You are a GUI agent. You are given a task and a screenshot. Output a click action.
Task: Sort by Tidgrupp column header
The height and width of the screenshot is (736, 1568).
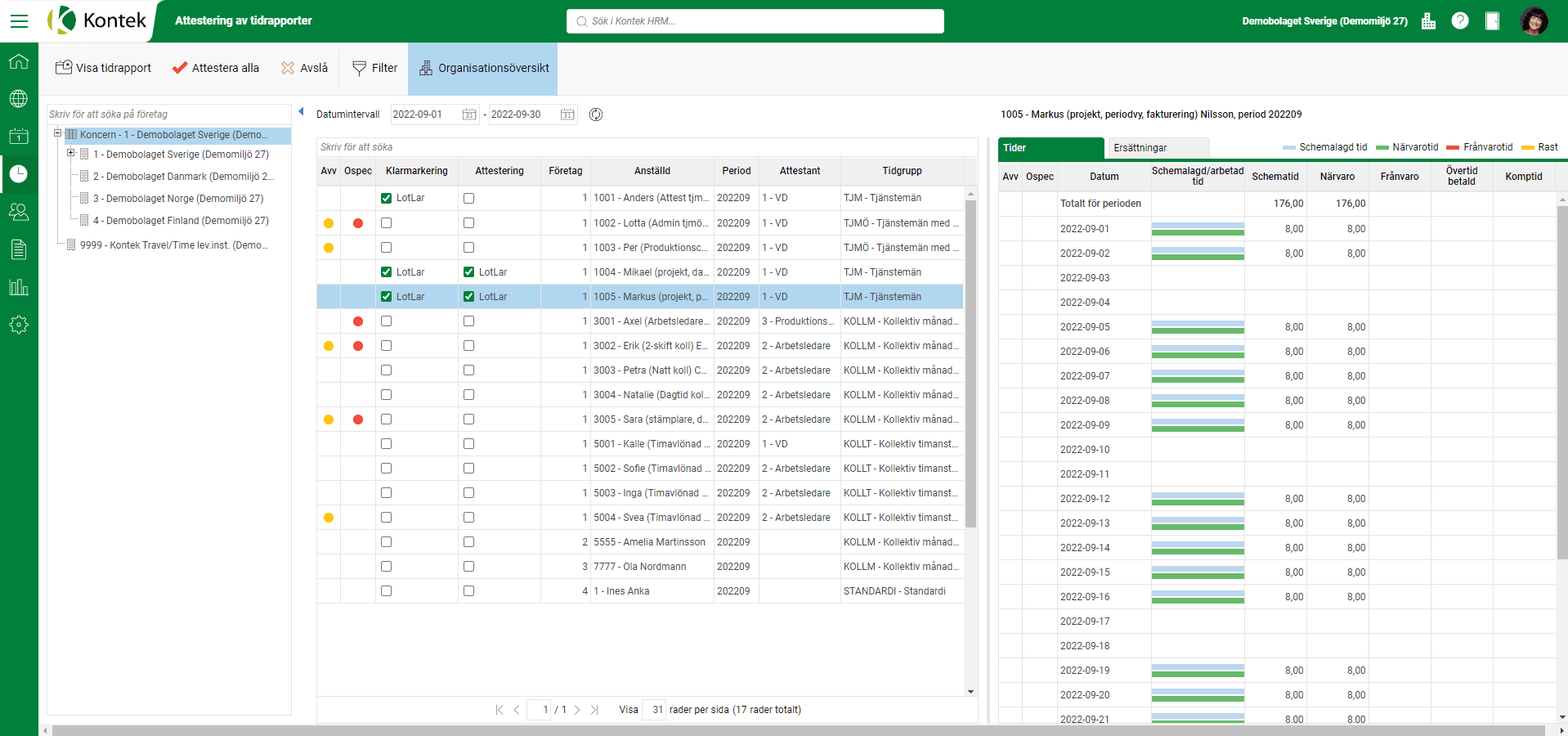(x=902, y=171)
